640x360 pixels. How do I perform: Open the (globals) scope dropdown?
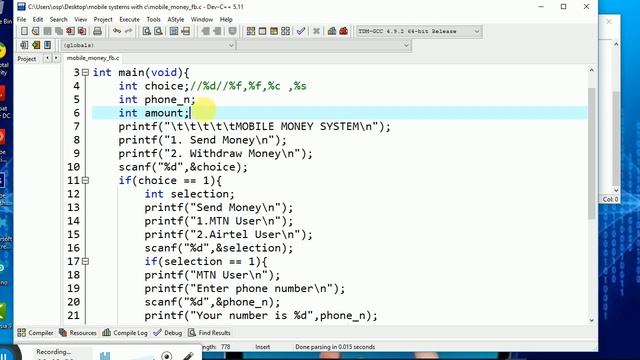pos(148,45)
